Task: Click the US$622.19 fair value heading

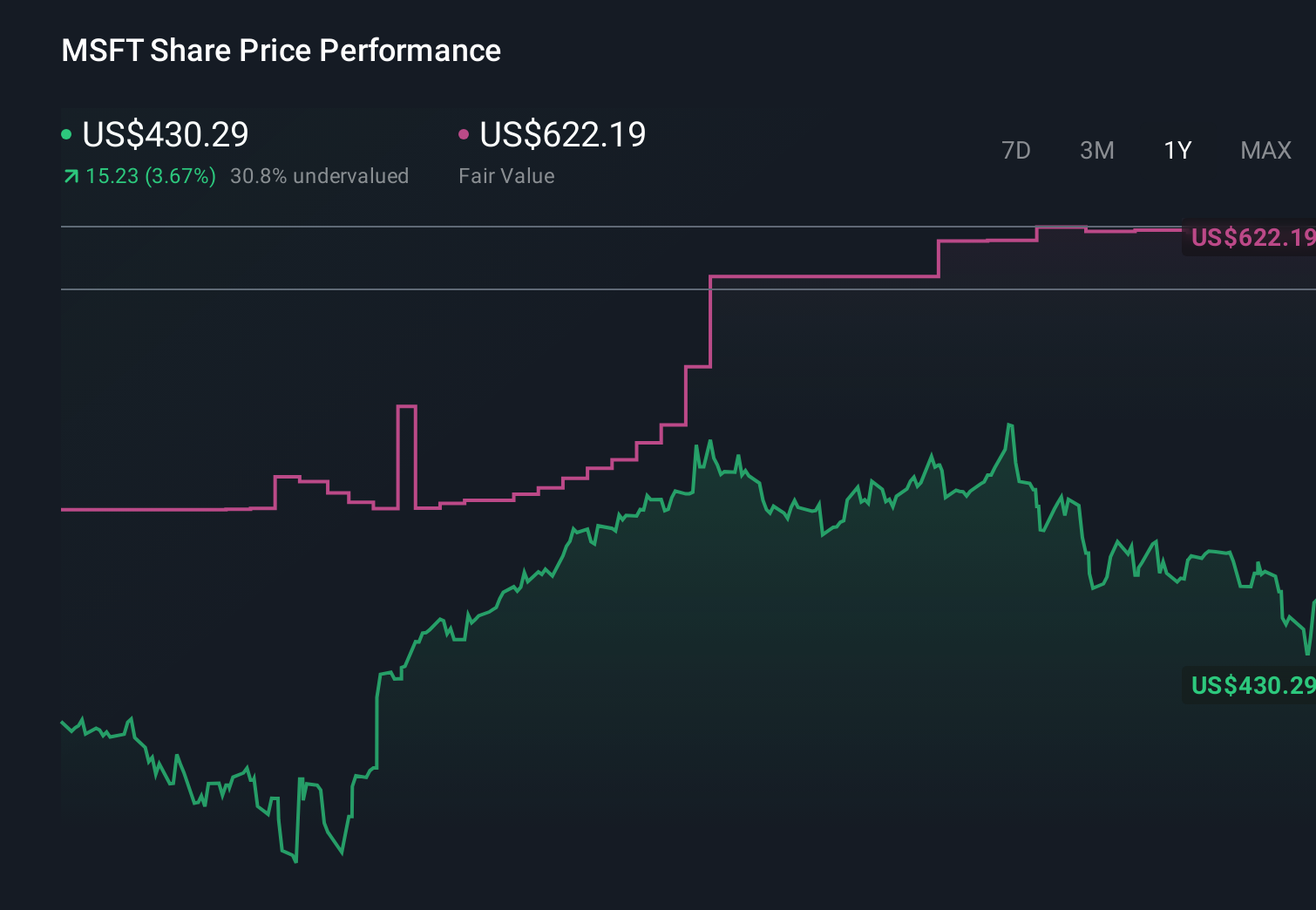Action: (563, 135)
